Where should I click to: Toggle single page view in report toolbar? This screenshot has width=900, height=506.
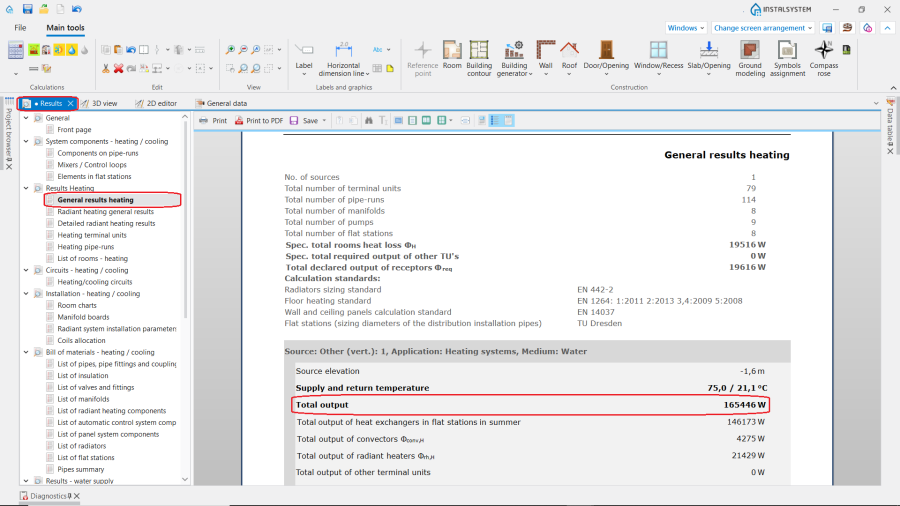pos(412,120)
